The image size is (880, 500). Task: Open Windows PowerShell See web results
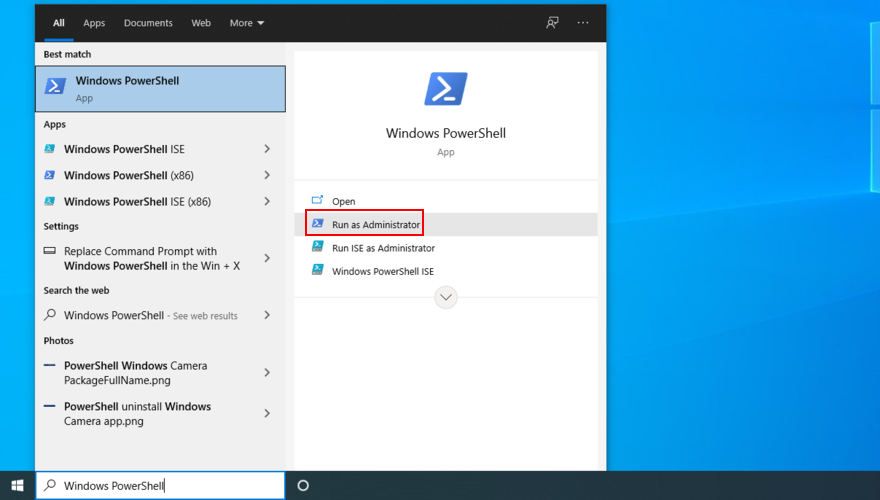[161, 315]
